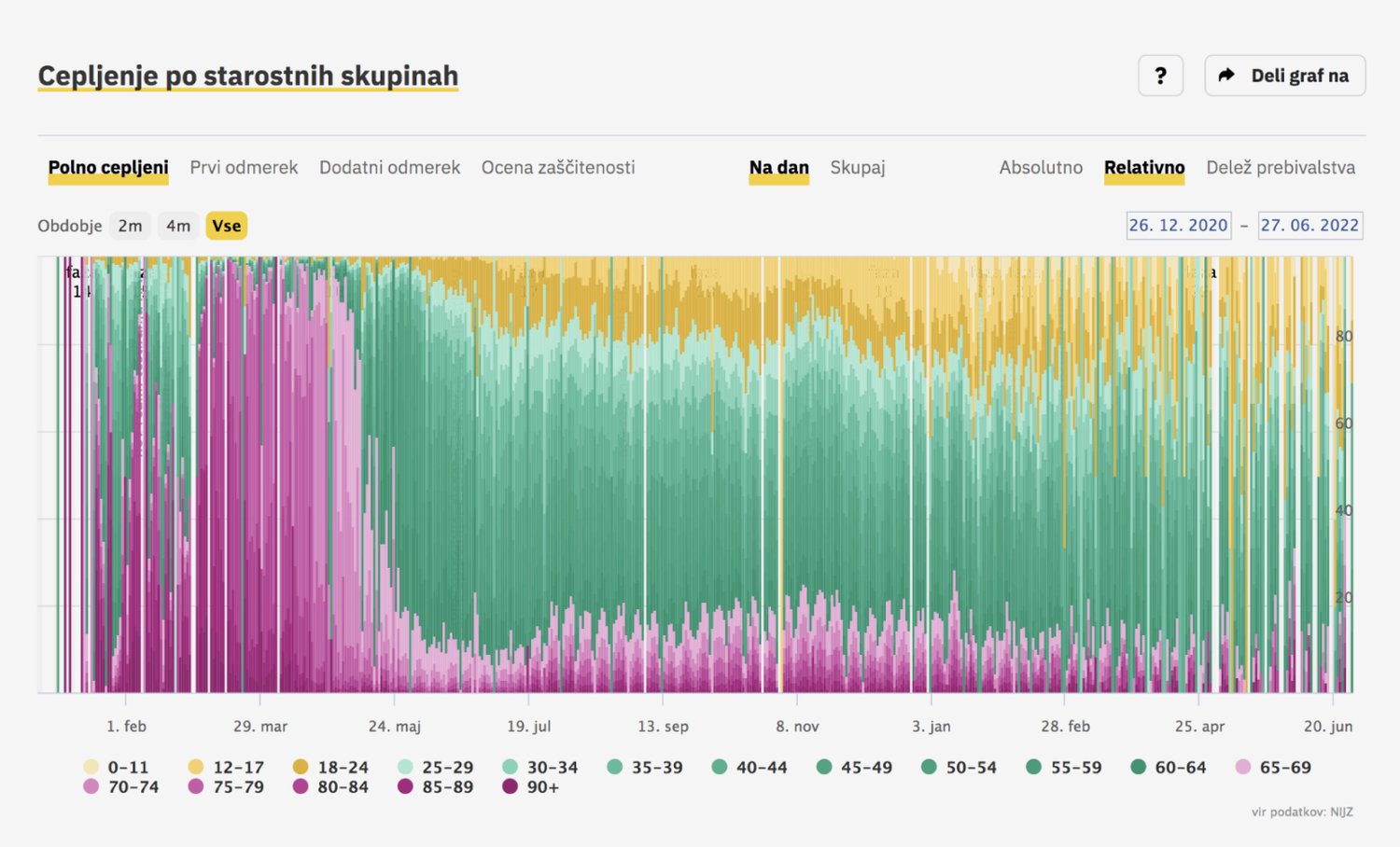Click the end date field 27. 06. 2022
The width and height of the screenshot is (1400, 847).
point(1309,226)
